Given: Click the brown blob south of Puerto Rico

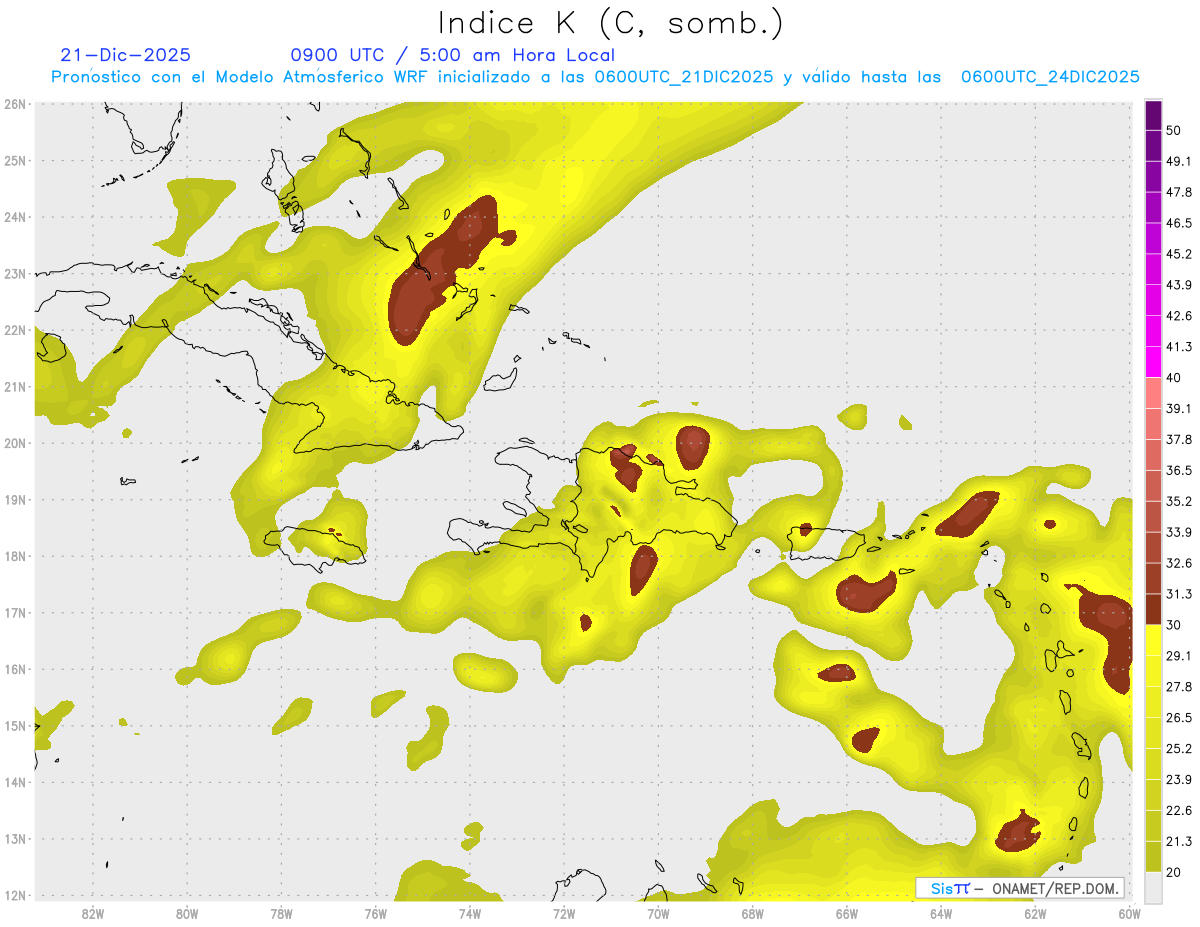Looking at the screenshot, I should coord(864,593).
